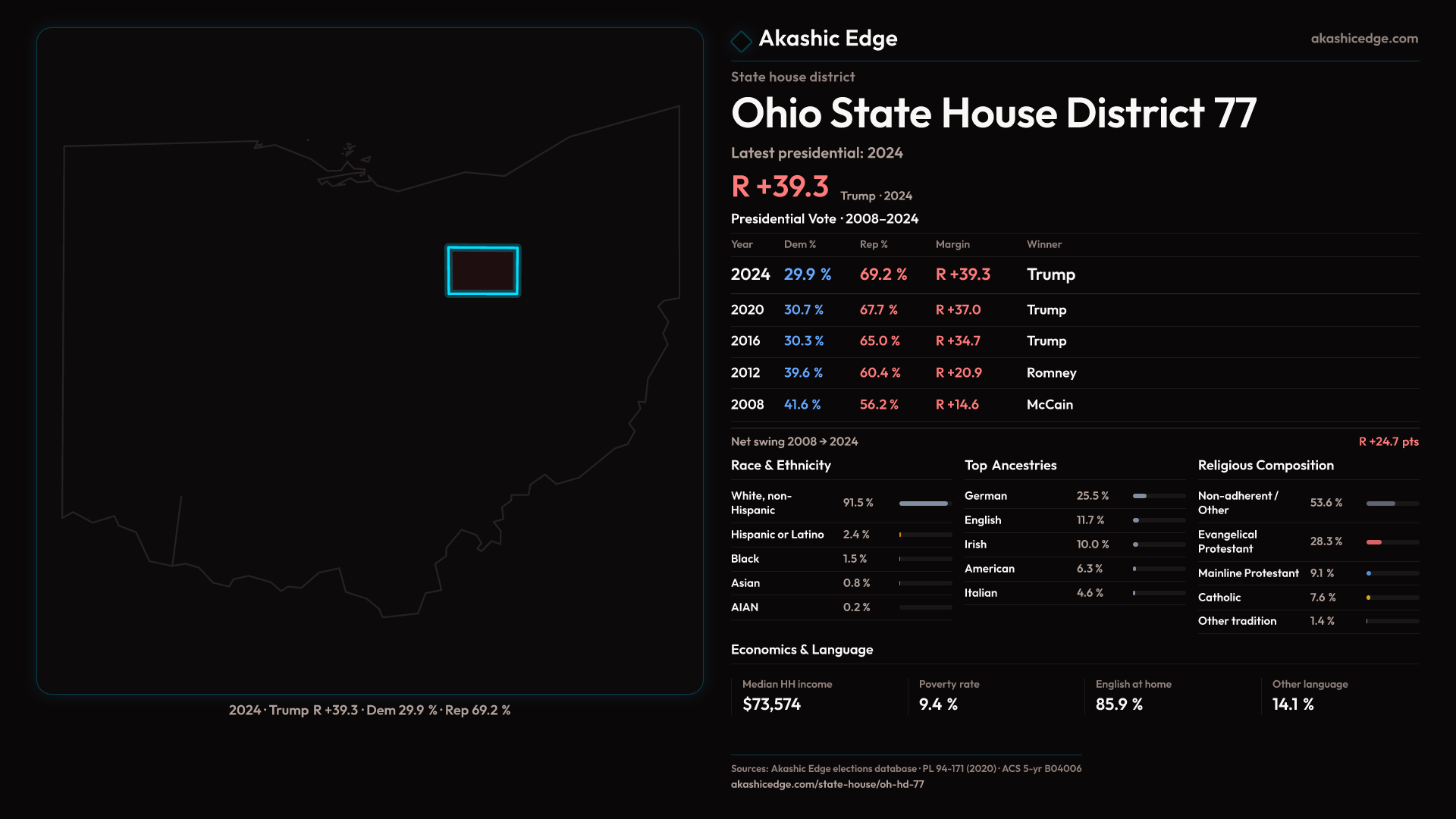Click the Margin column header
Image resolution: width=1456 pixels, height=819 pixels.
(952, 244)
